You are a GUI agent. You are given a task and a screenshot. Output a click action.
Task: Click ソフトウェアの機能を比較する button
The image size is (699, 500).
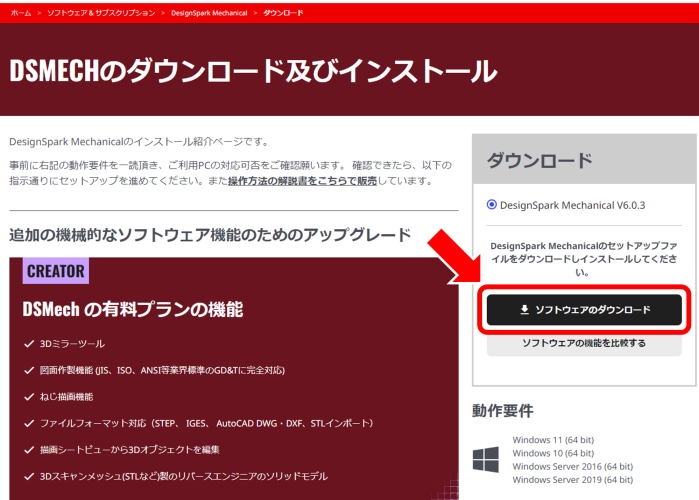pos(584,344)
